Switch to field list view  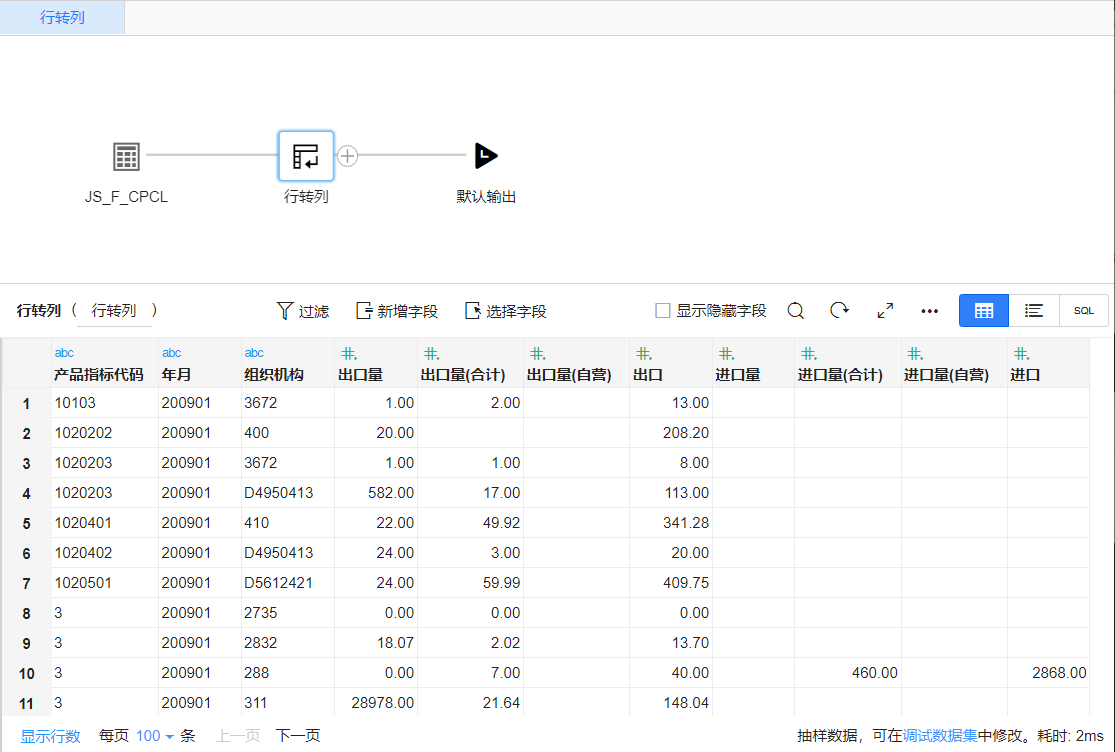1034,311
